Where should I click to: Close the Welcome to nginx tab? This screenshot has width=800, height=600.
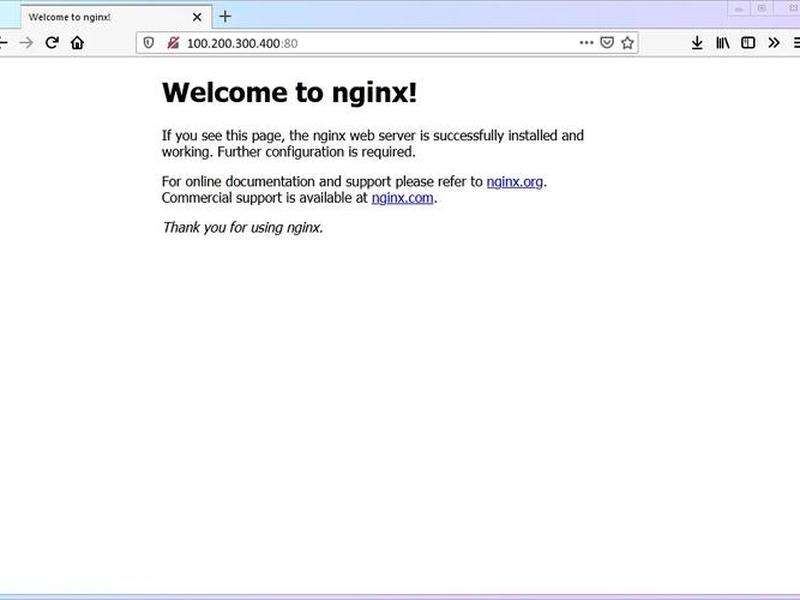[197, 17]
